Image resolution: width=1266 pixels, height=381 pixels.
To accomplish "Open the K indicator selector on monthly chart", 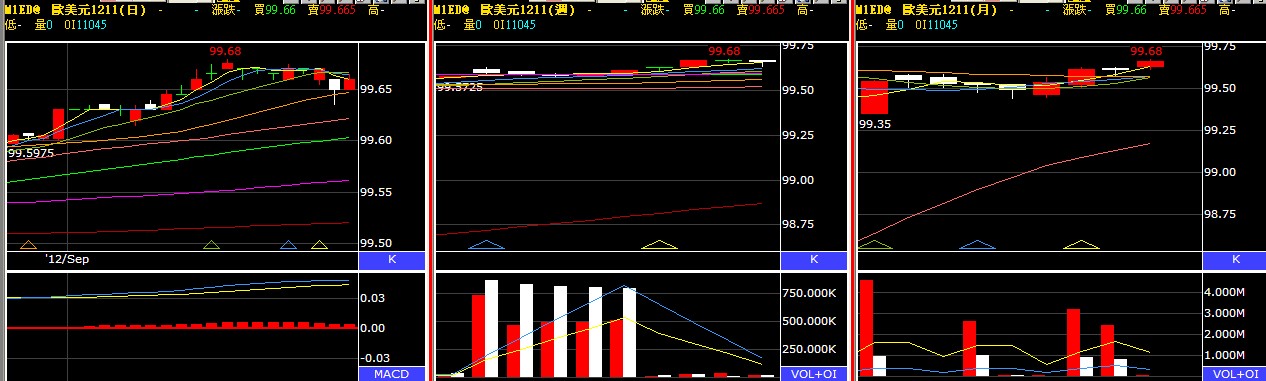I will click(x=1236, y=260).
